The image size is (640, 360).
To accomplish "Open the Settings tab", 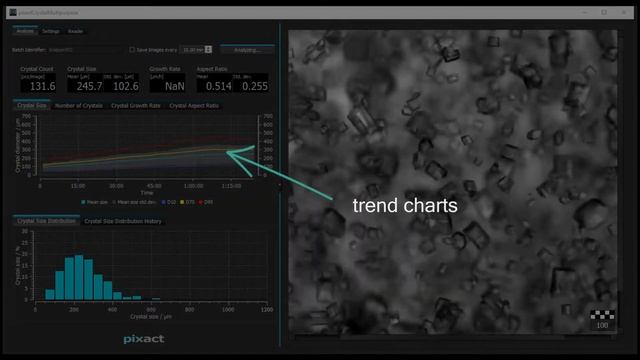I will point(51,31).
